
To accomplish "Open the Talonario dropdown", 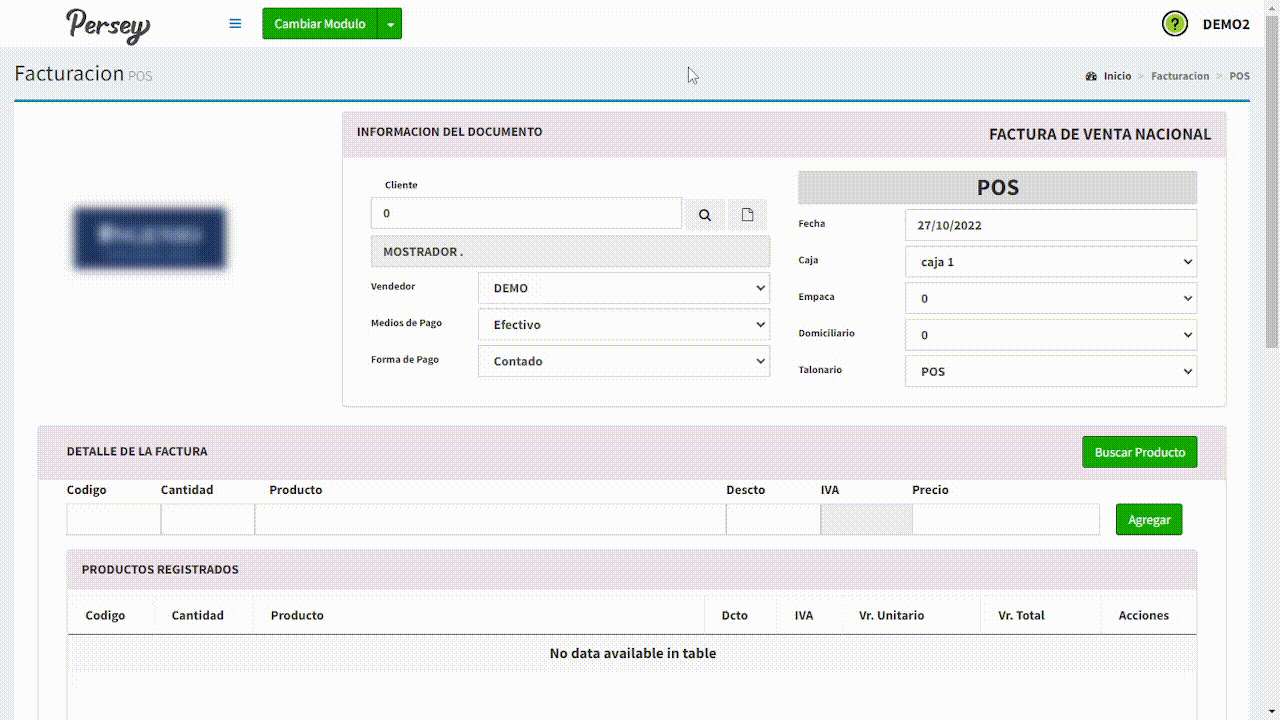I will (x=1050, y=371).
